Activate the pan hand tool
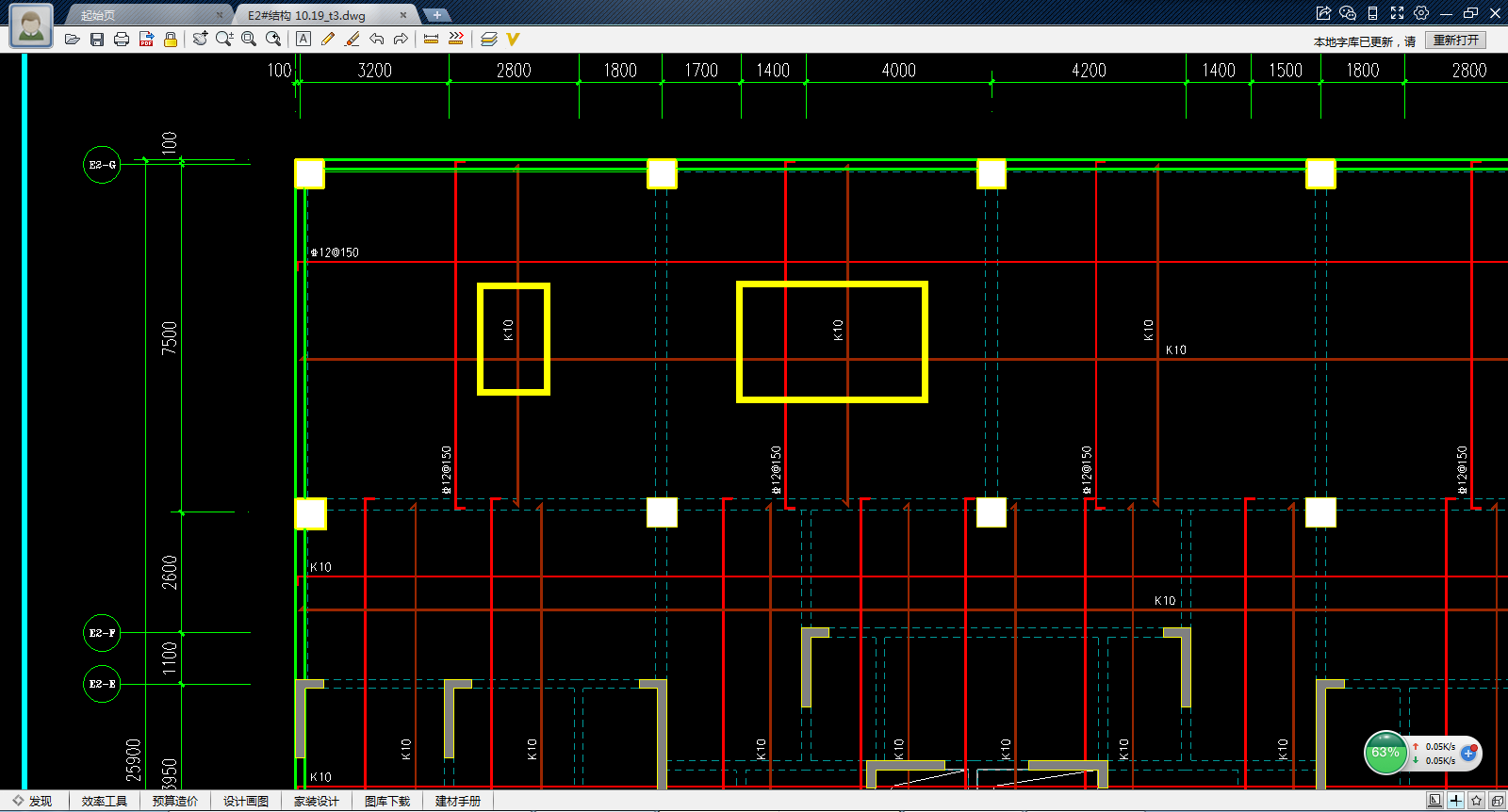Image resolution: width=1508 pixels, height=812 pixels. 200,39
